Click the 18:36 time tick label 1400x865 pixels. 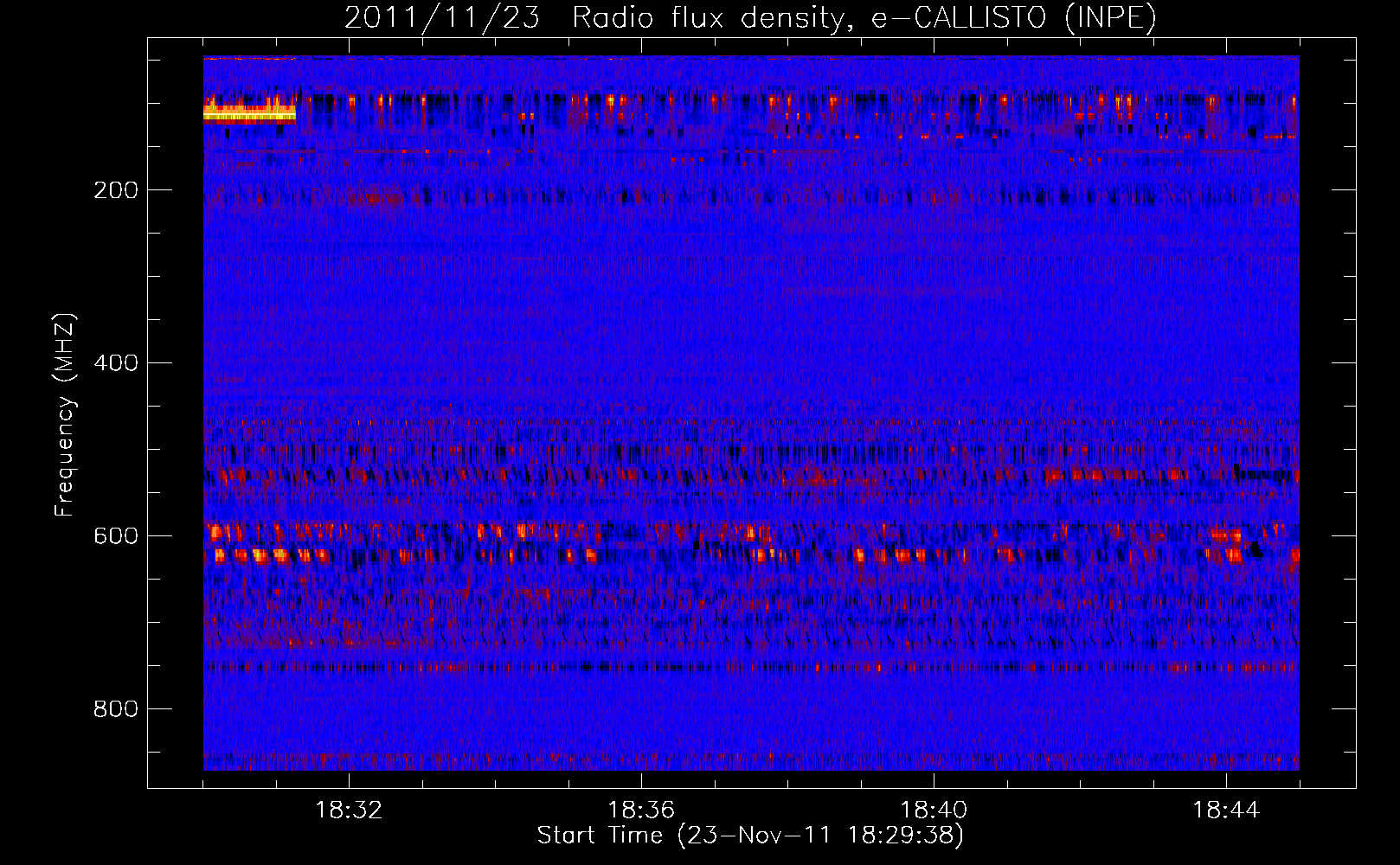(x=641, y=811)
